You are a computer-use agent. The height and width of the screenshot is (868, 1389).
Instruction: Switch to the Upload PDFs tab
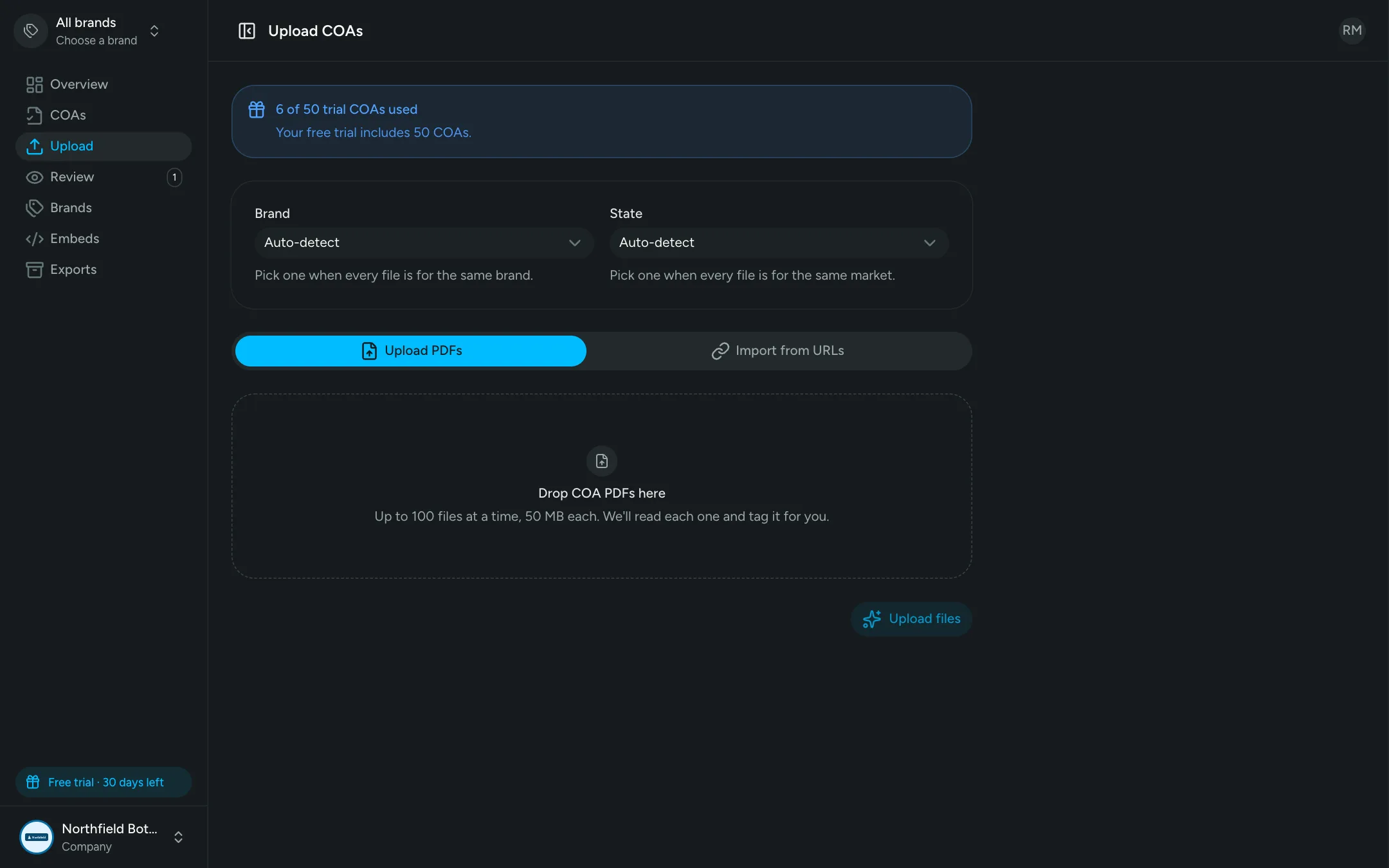[411, 350]
